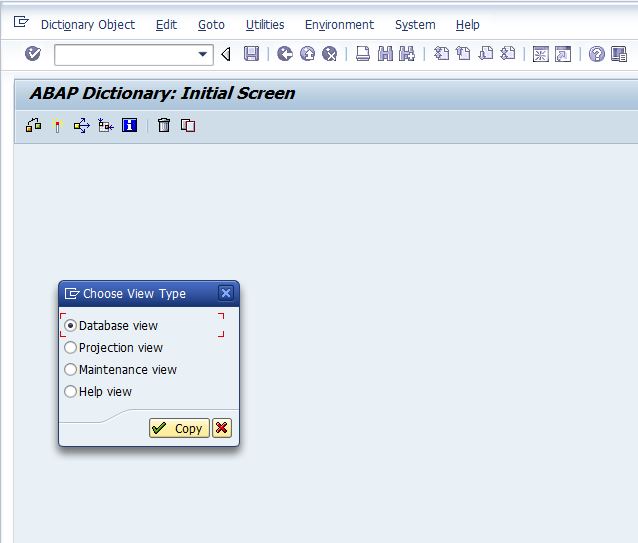
Task: Click the green checkmark Enter icon
Action: click(33, 53)
